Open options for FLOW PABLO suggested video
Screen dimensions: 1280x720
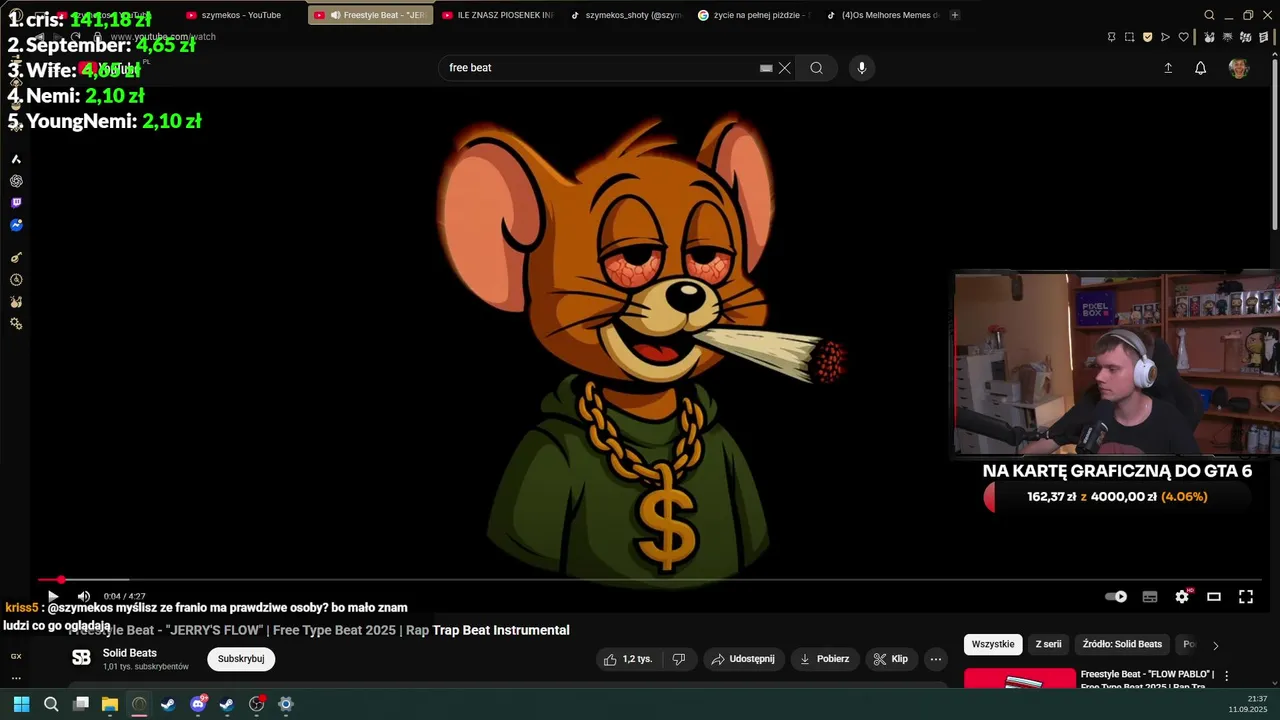click(1227, 676)
